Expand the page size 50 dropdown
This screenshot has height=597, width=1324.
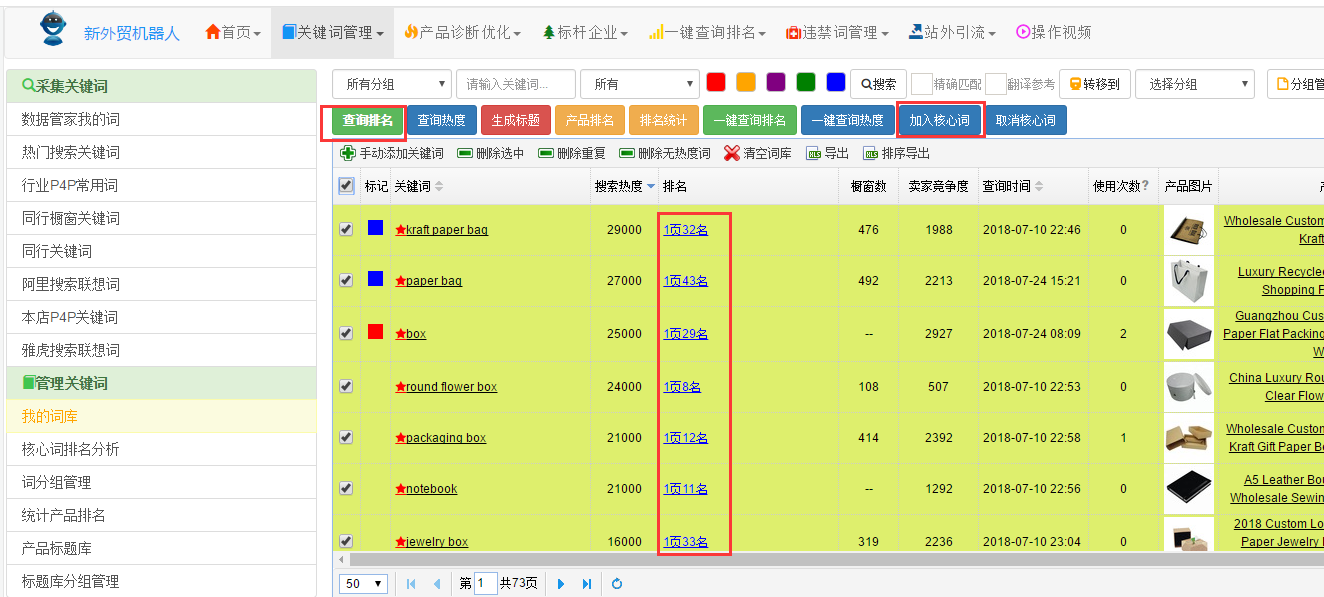[365, 584]
